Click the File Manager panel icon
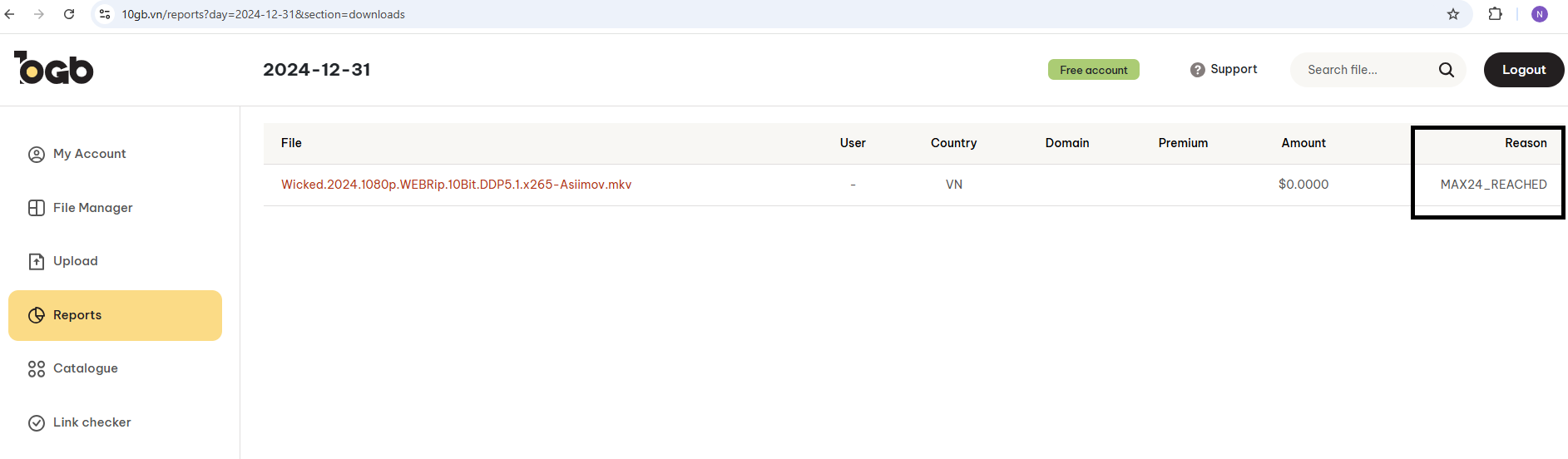This screenshot has height=459, width=1568. click(x=37, y=208)
